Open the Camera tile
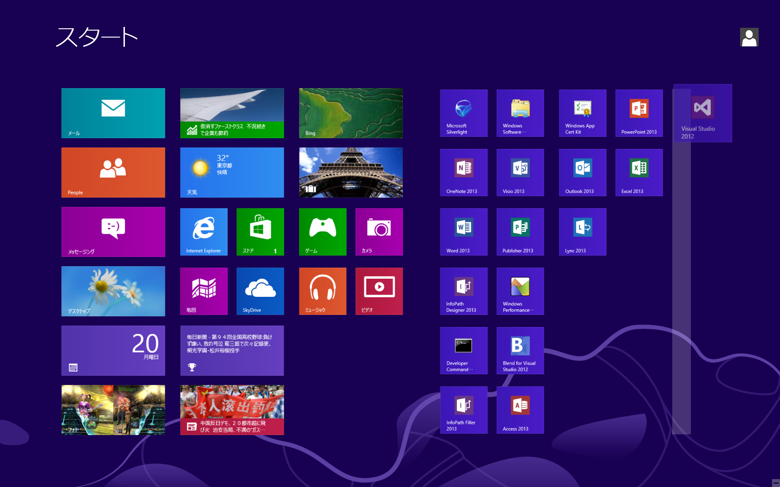Screen dimensions: 780x487 pyautogui.click(x=379, y=232)
